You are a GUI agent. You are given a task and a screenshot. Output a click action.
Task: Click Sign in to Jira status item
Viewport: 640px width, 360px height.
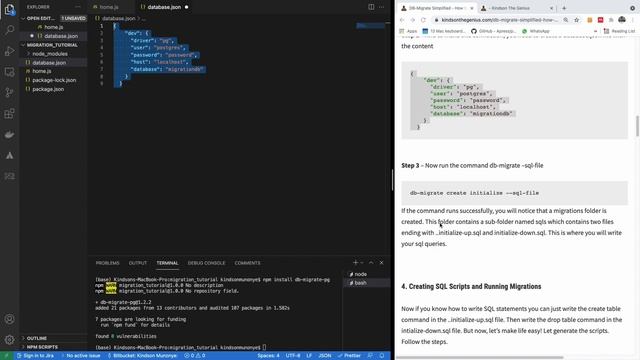tap(35, 356)
